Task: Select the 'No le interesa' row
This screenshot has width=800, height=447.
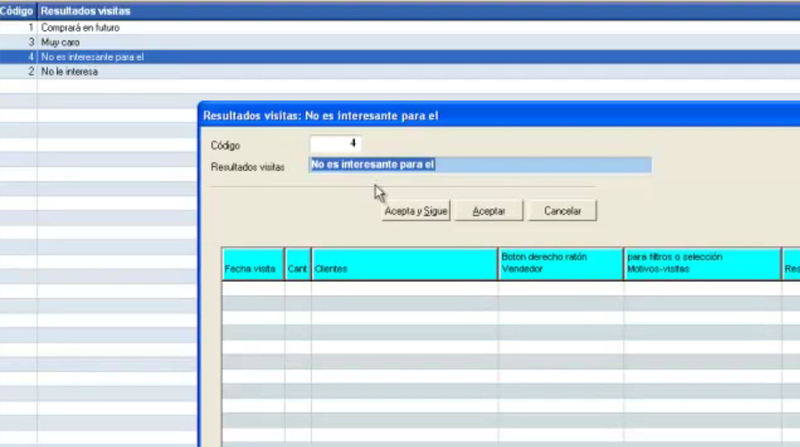Action: (69, 72)
